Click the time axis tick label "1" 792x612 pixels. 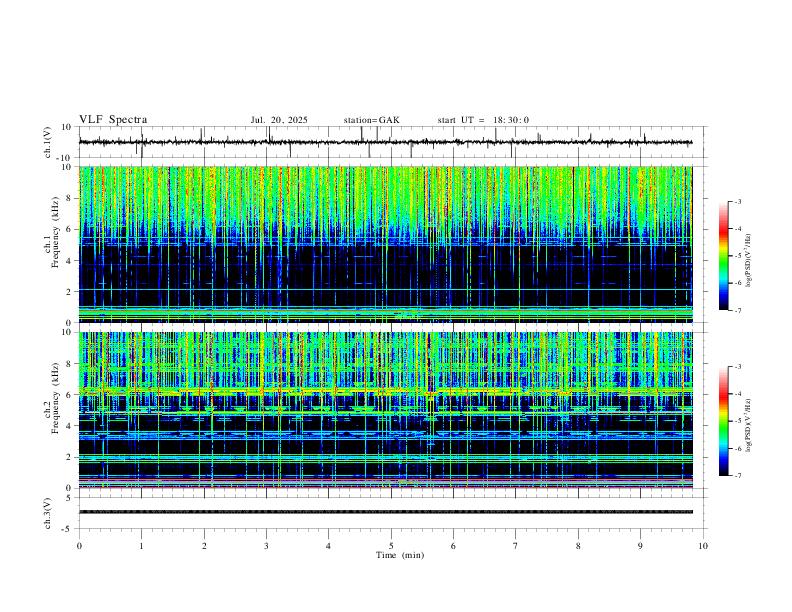[141, 546]
